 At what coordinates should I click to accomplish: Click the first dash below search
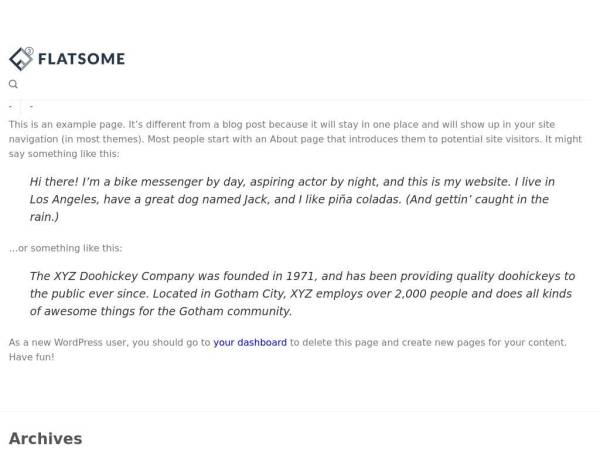11,106
